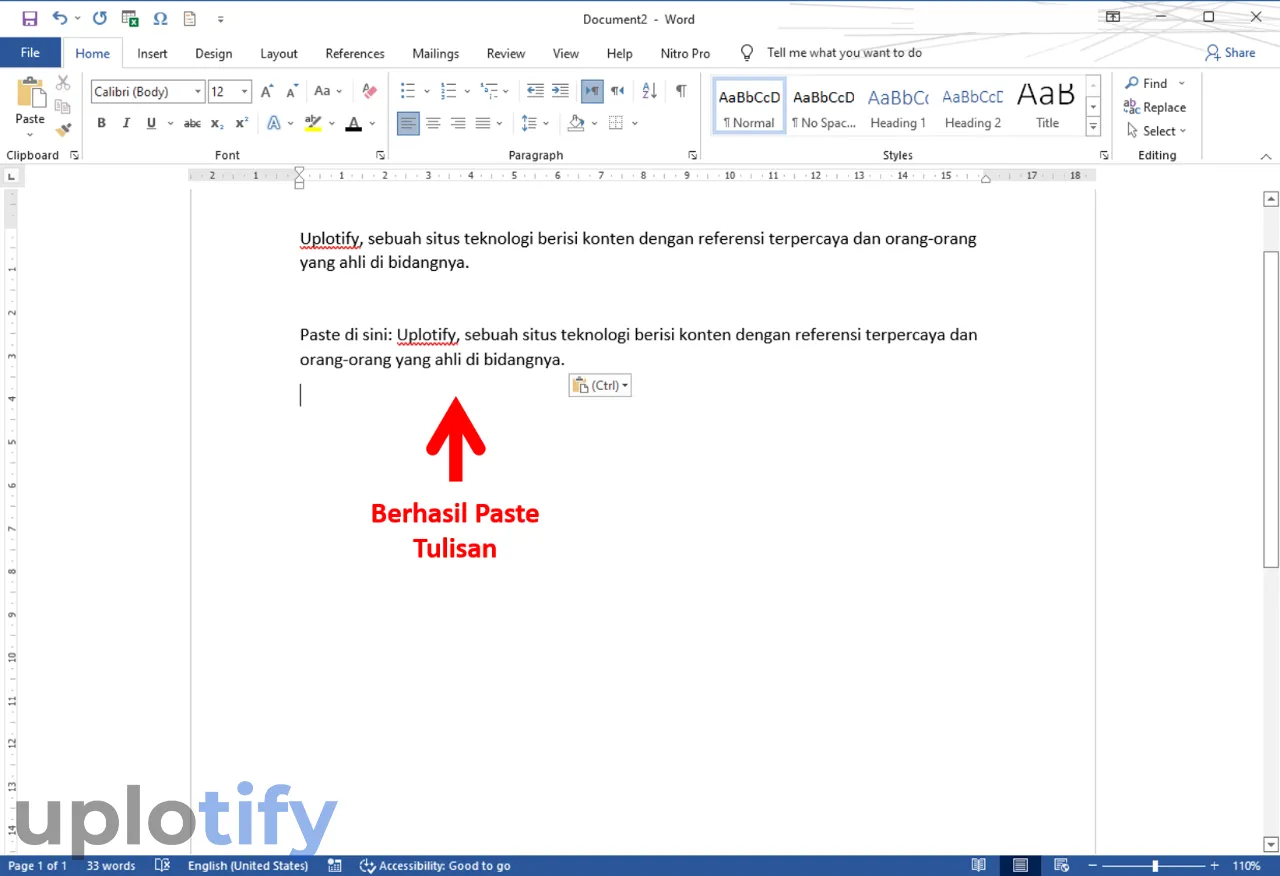Click Accessibility: Good to go status
The height and width of the screenshot is (876, 1280).
pyautogui.click(x=435, y=865)
